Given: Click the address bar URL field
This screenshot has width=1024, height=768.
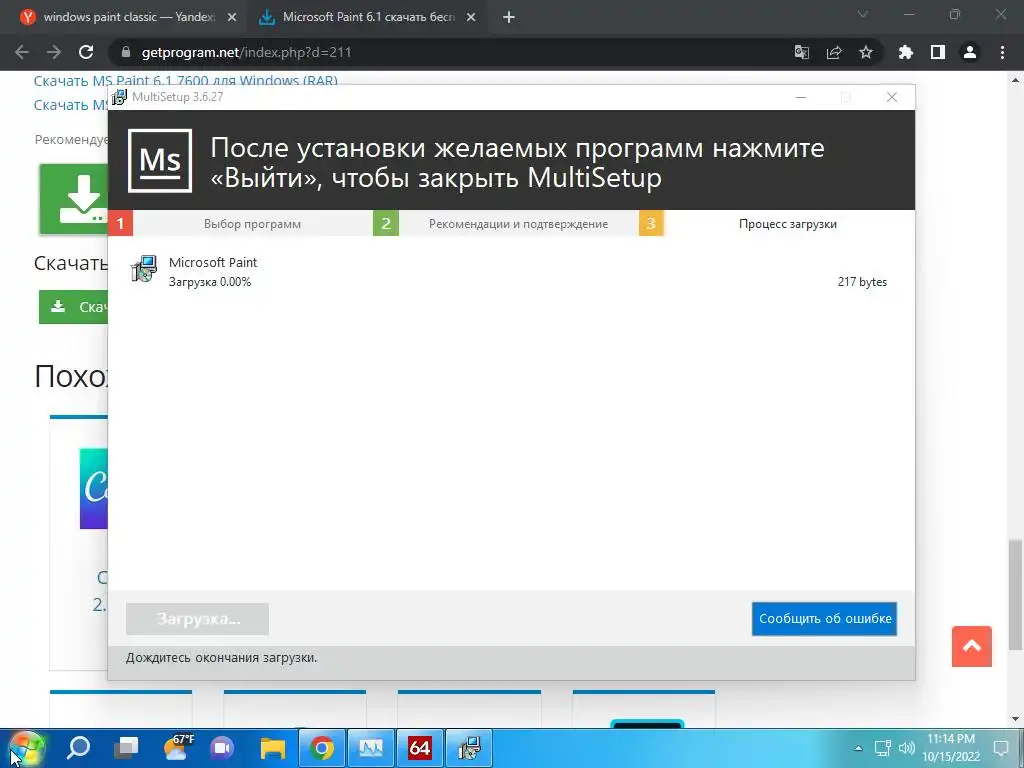Looking at the screenshot, I should point(457,52).
